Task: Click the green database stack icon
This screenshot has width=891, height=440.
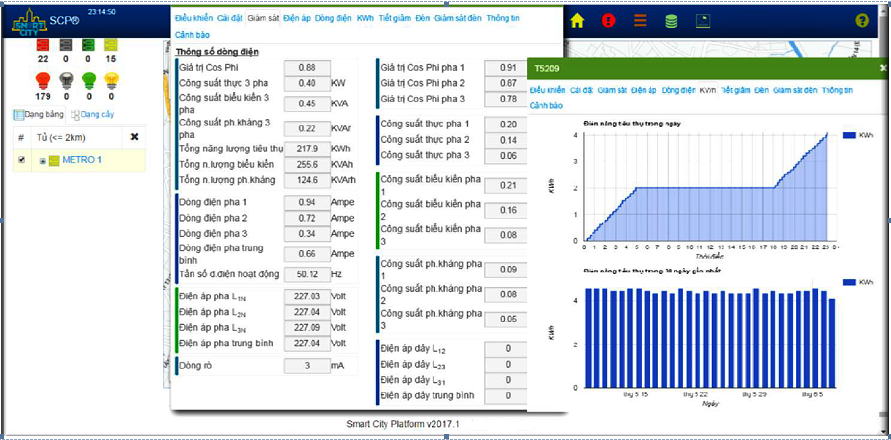Action: pos(671,20)
